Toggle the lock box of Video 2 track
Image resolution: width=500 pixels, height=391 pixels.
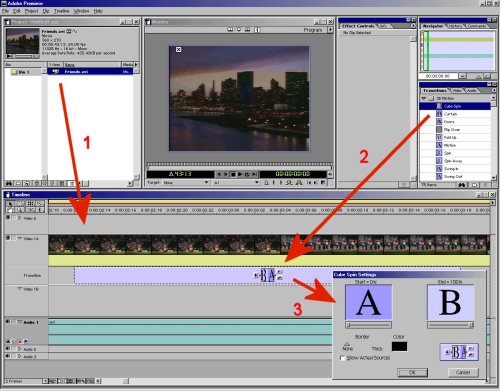click(x=14, y=218)
